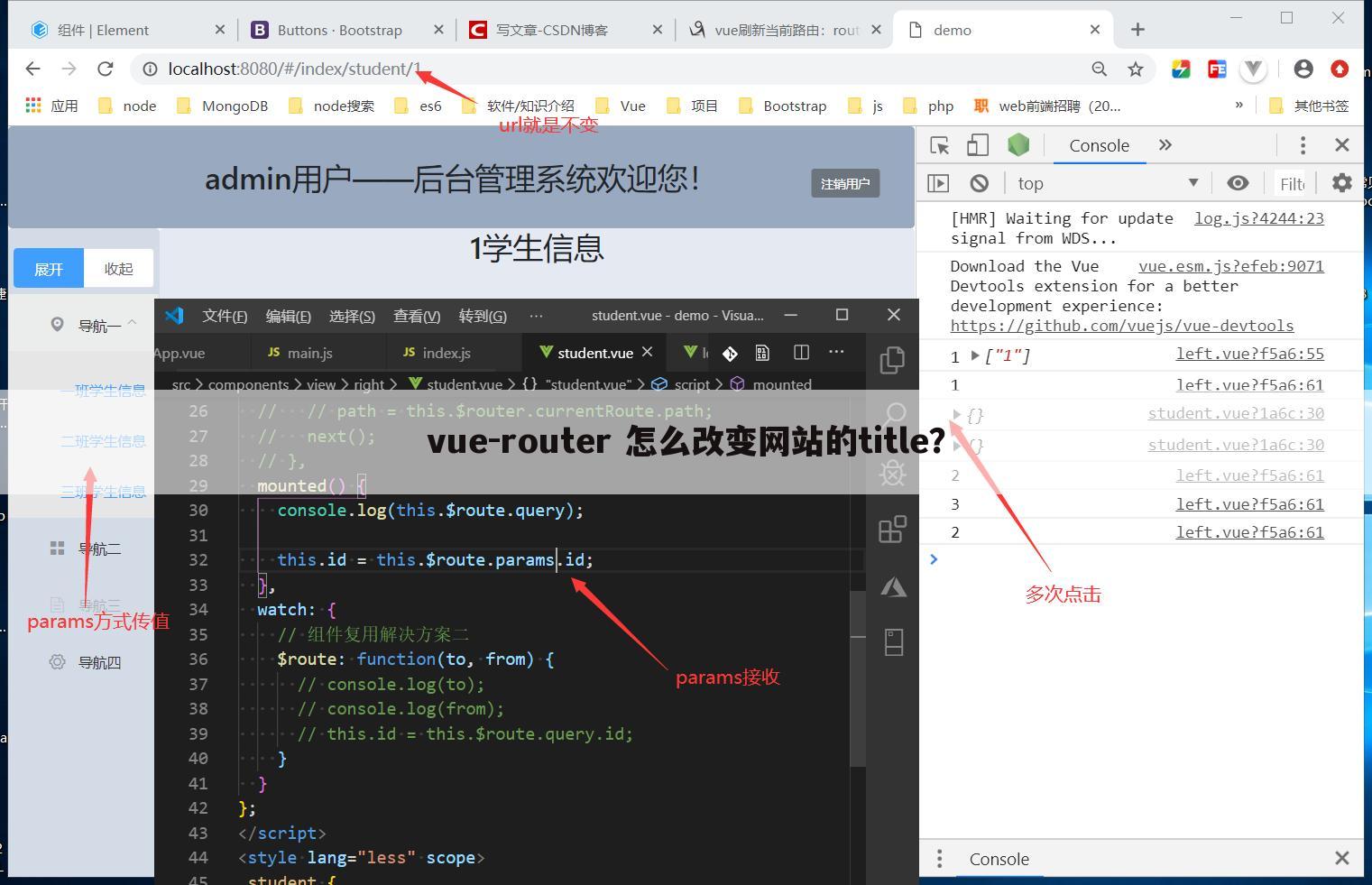Open Console settings via the gear icon
The width and height of the screenshot is (1372, 885).
coord(1341,182)
